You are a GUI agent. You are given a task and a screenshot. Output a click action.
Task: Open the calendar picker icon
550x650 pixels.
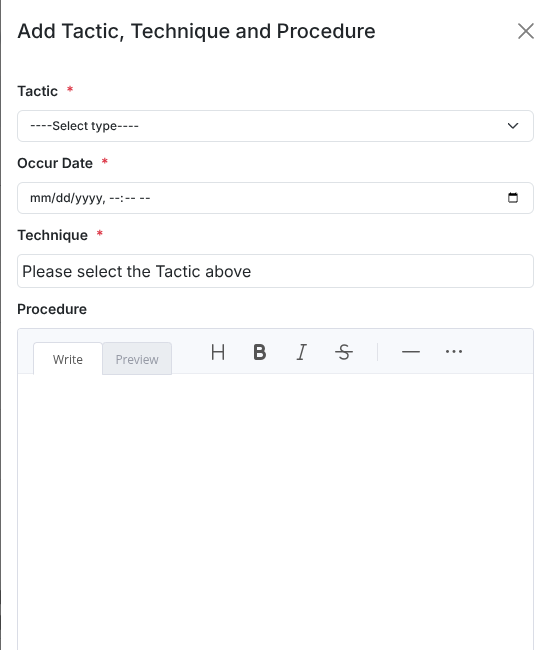(513, 198)
